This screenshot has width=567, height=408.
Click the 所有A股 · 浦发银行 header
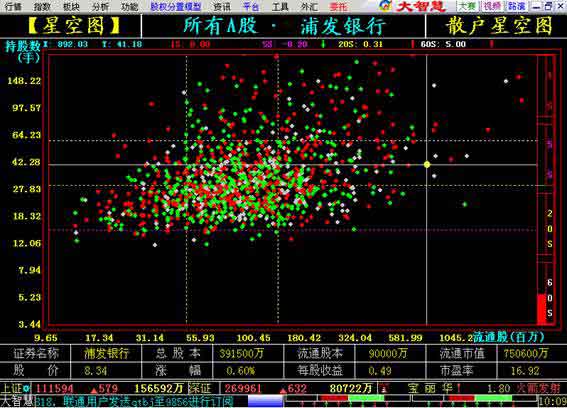pyautogui.click(x=284, y=26)
